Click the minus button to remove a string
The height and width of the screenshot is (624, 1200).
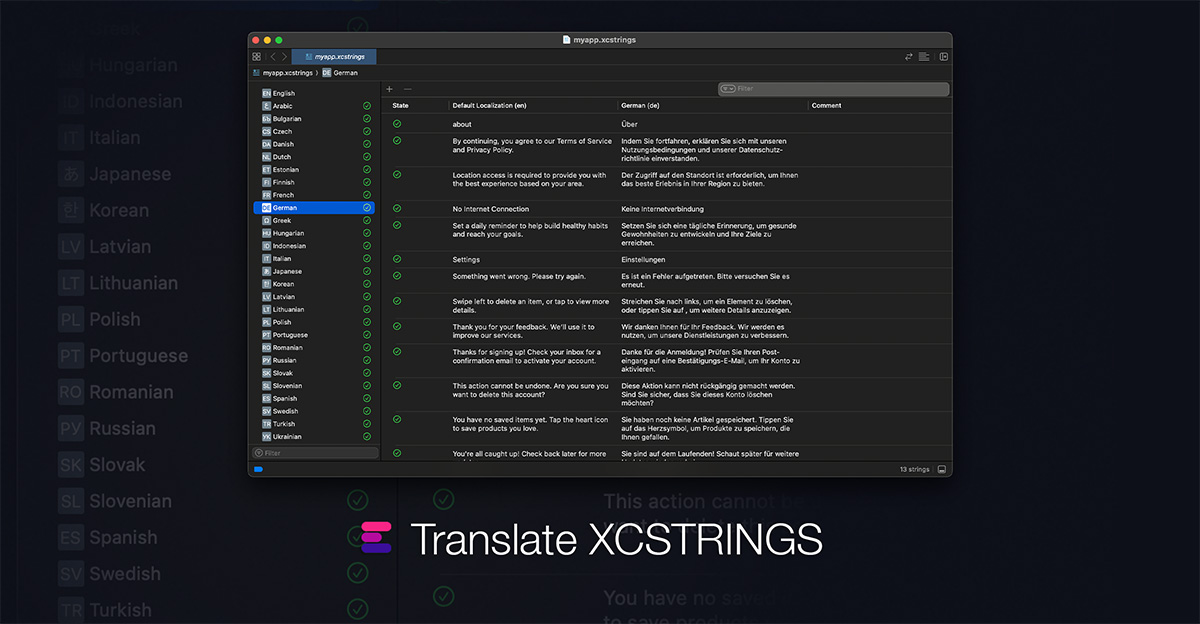point(407,89)
